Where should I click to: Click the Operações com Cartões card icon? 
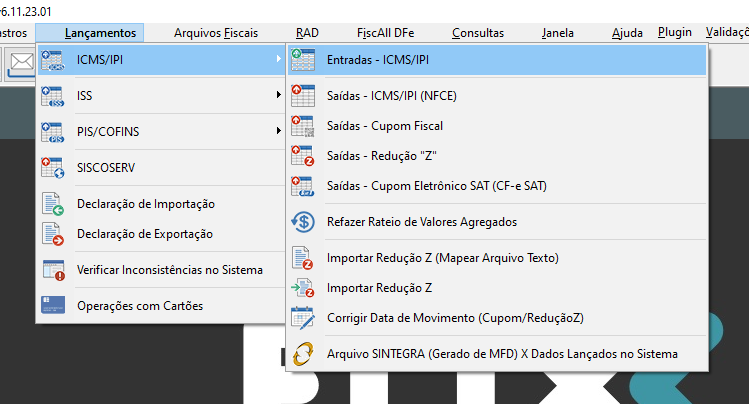pos(53,305)
